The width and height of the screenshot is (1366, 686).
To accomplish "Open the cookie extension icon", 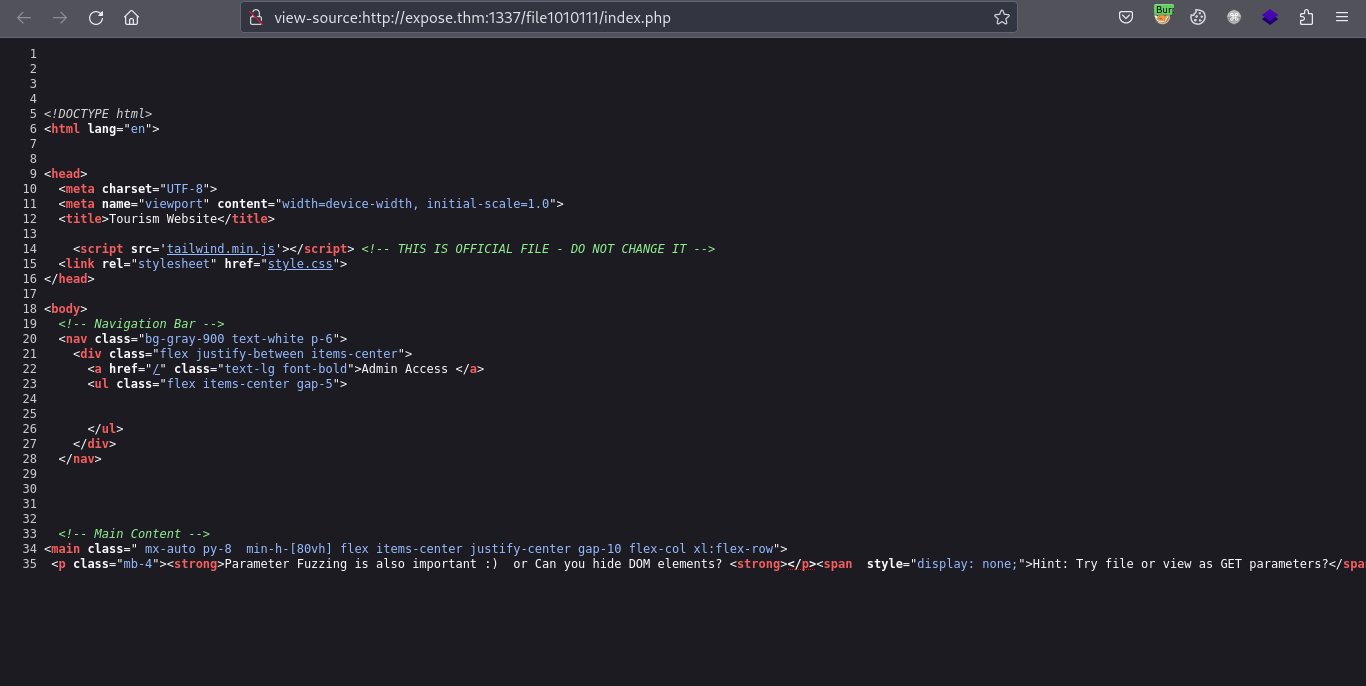I will click(x=1198, y=18).
